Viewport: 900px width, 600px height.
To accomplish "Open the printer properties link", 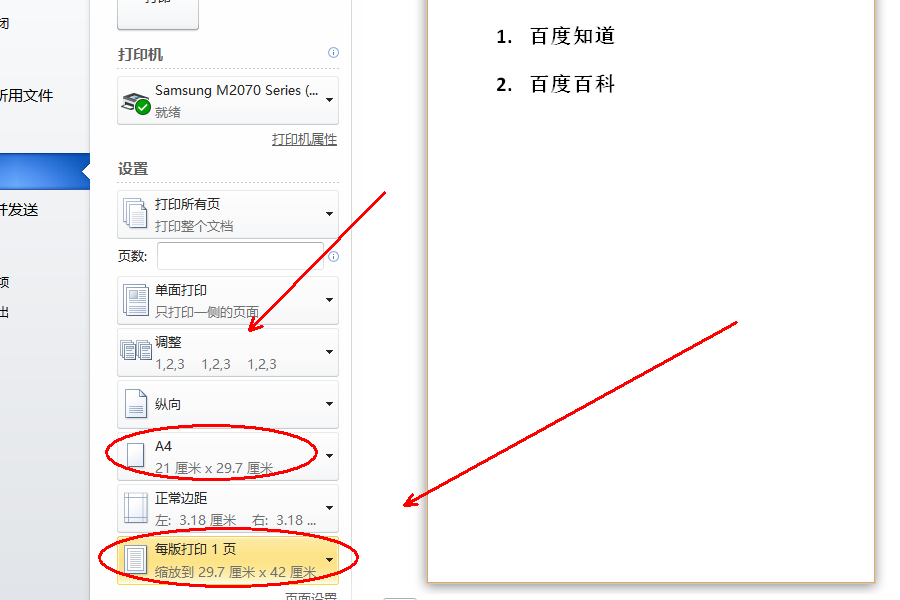I will pos(304,139).
